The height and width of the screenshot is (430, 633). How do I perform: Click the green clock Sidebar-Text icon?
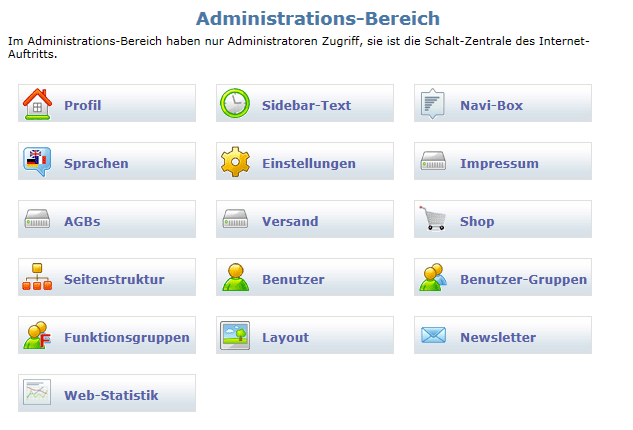[235, 103]
